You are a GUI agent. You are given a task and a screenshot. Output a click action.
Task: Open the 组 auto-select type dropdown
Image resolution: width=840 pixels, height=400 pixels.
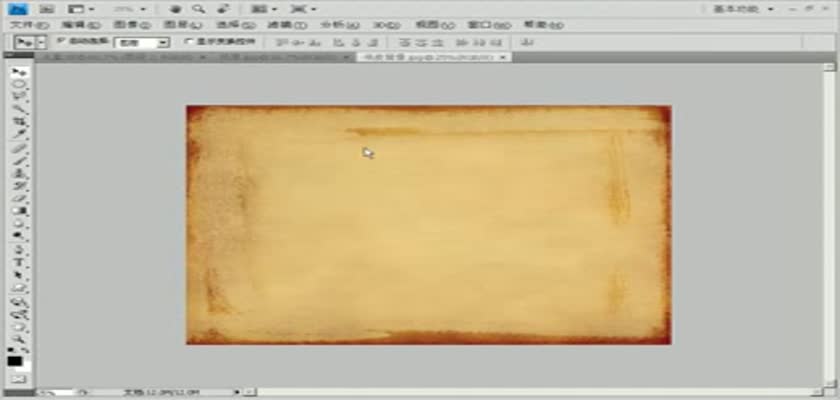pos(141,43)
